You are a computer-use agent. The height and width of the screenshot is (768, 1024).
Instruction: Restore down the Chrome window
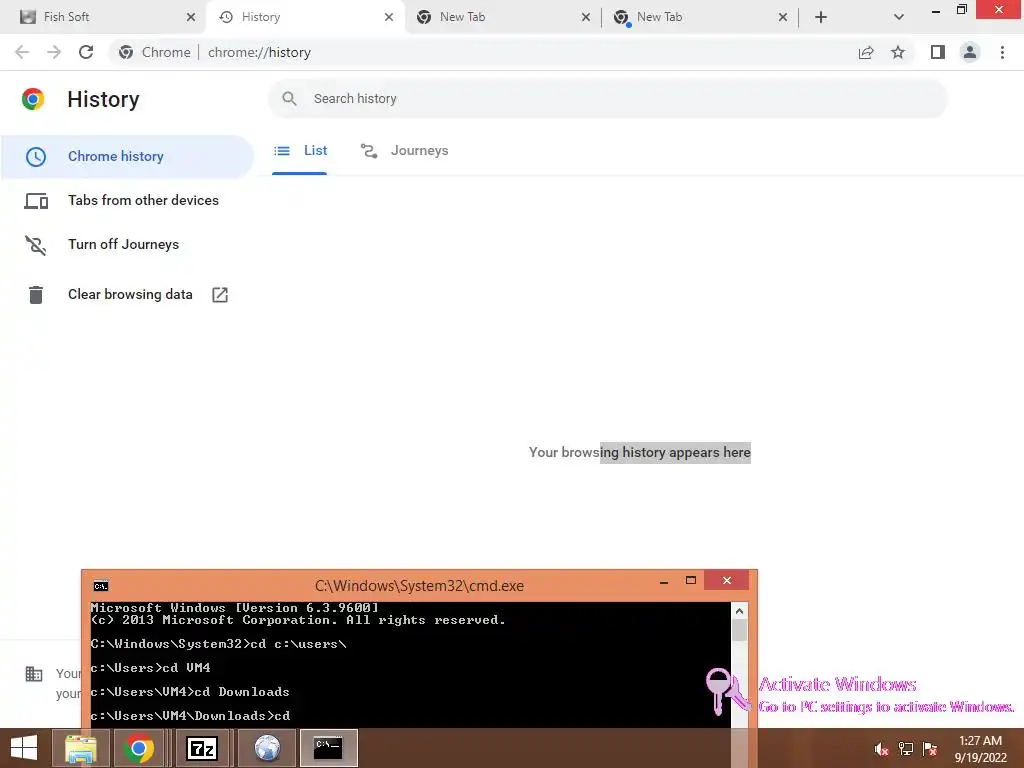[961, 10]
